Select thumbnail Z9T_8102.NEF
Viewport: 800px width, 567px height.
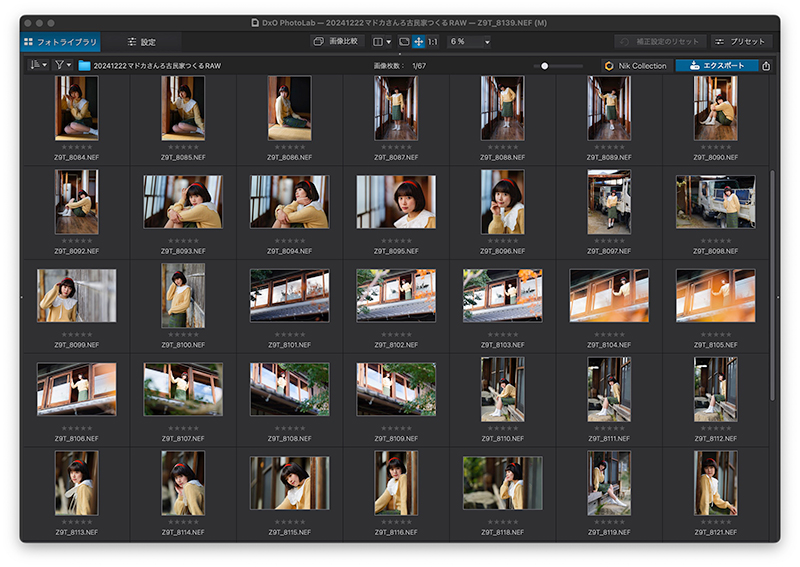pyautogui.click(x=396, y=295)
